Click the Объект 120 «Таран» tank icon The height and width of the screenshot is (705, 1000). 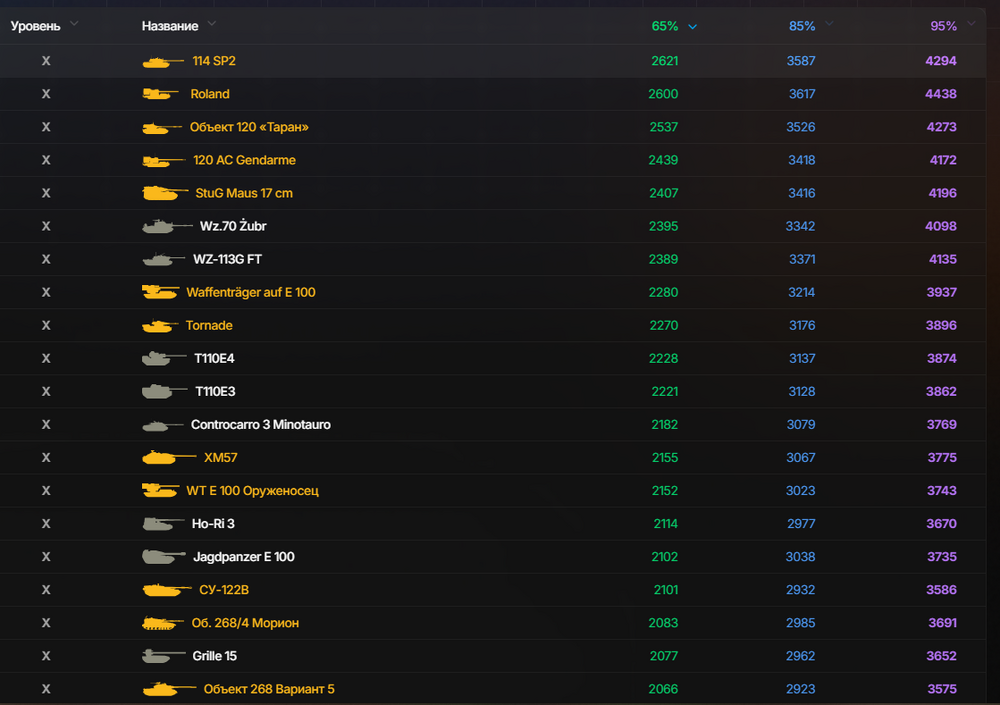[162, 128]
